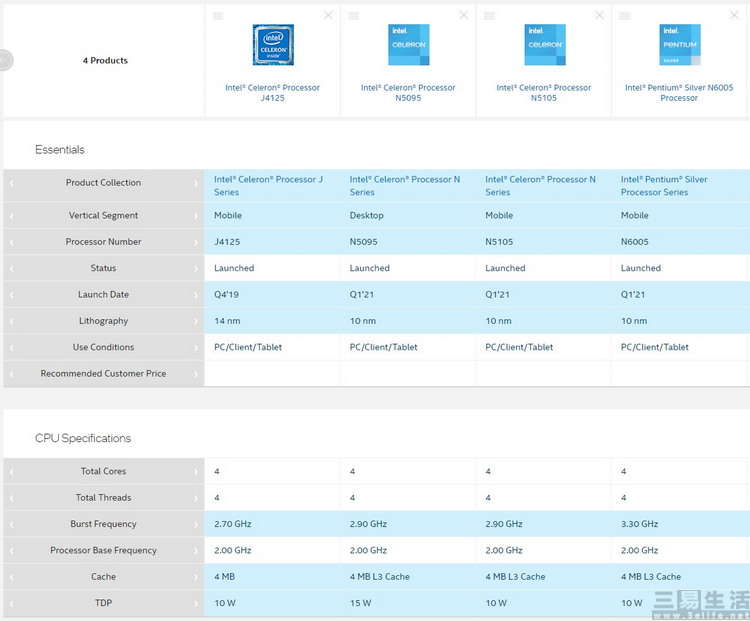Click left chevron on Processor Number row
Viewport: 750px width, 621px height.
[x=11, y=243]
